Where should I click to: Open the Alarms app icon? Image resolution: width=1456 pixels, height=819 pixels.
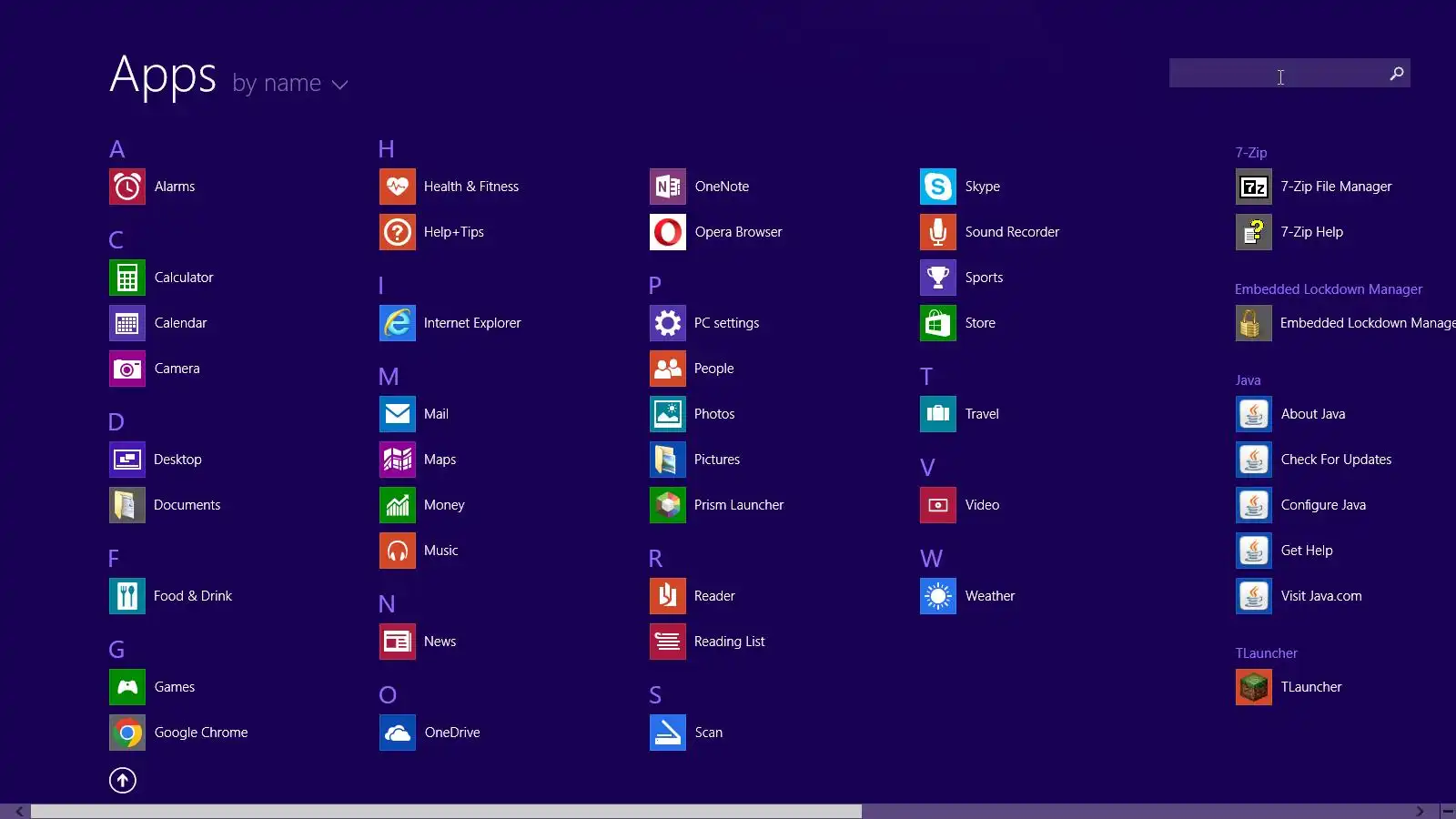click(127, 187)
